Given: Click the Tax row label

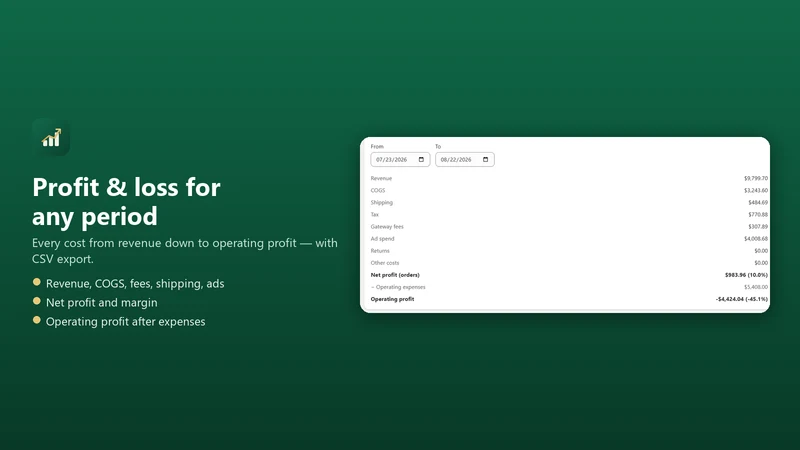Looking at the screenshot, I should 374,215.
